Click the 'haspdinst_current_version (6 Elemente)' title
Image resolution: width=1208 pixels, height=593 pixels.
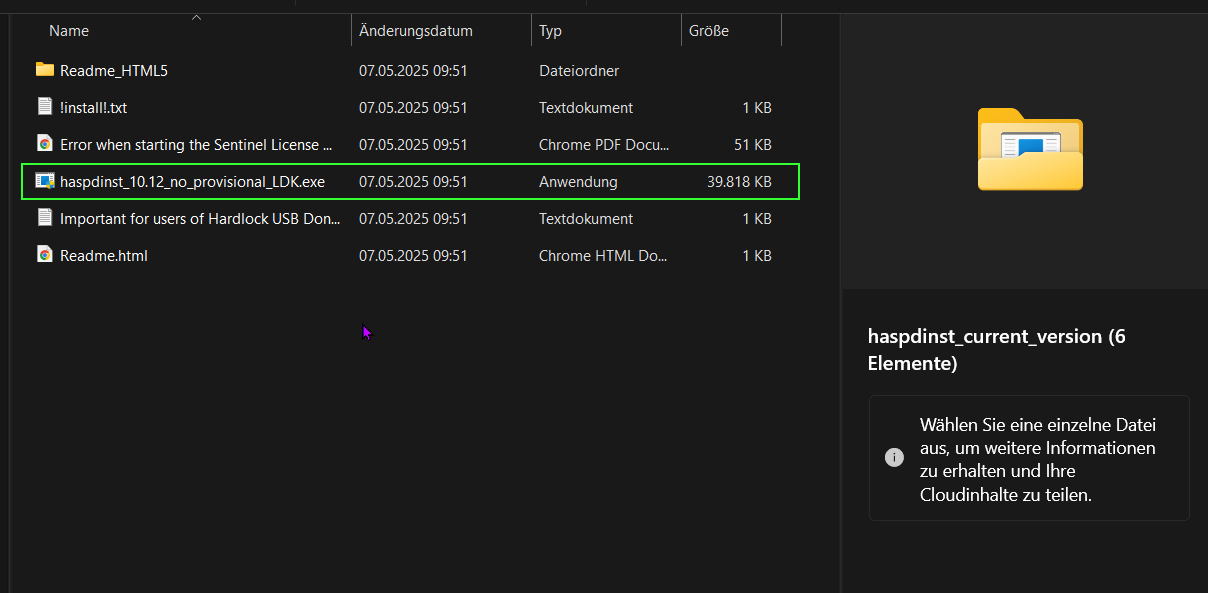click(997, 350)
